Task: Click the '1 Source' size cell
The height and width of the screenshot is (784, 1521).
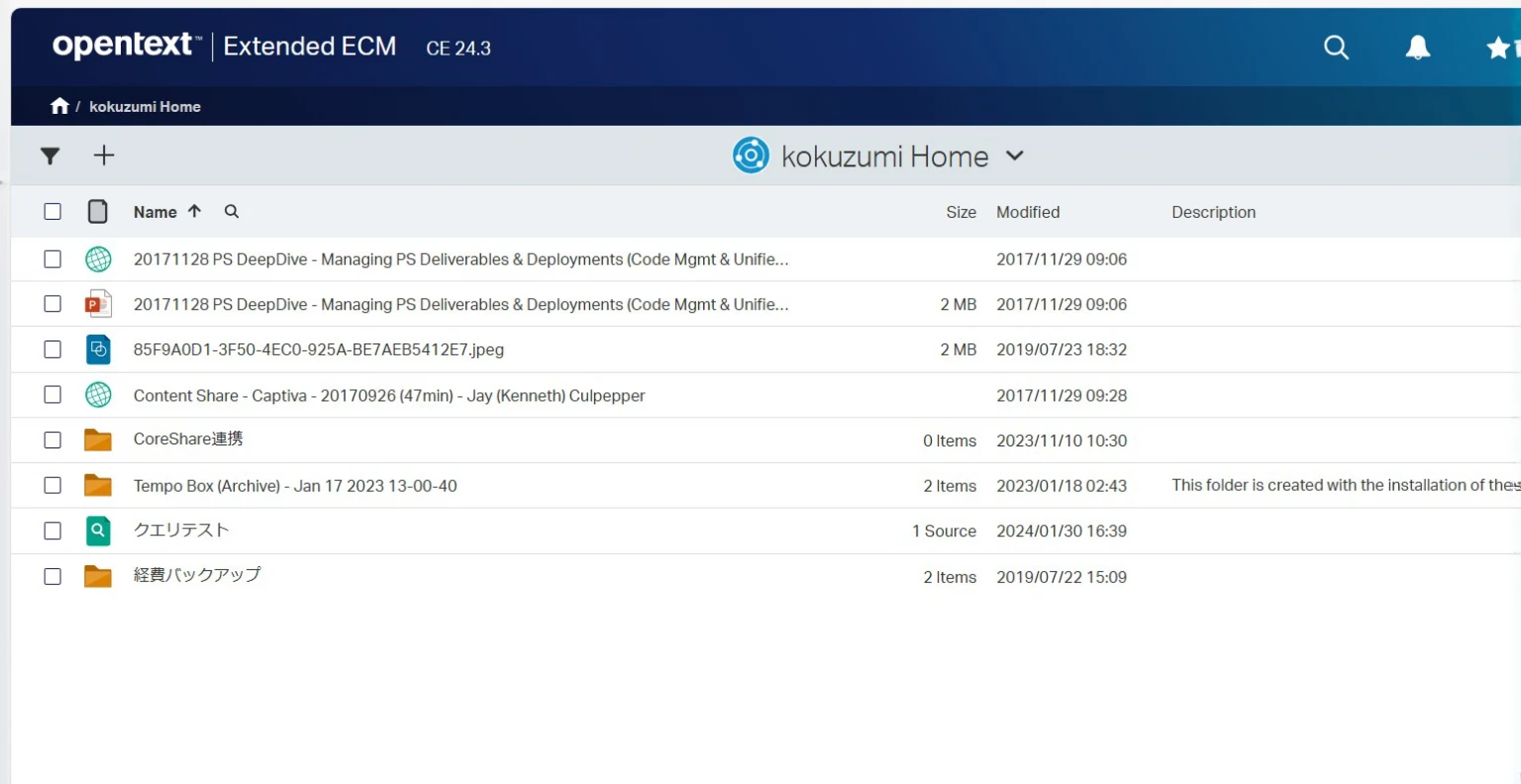Action: coord(944,532)
